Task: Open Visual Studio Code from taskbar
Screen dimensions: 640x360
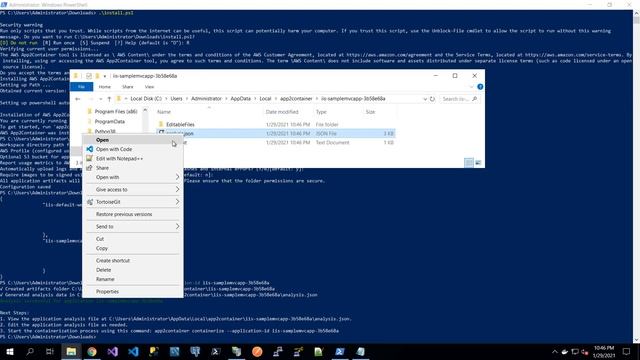Action: 133,352
